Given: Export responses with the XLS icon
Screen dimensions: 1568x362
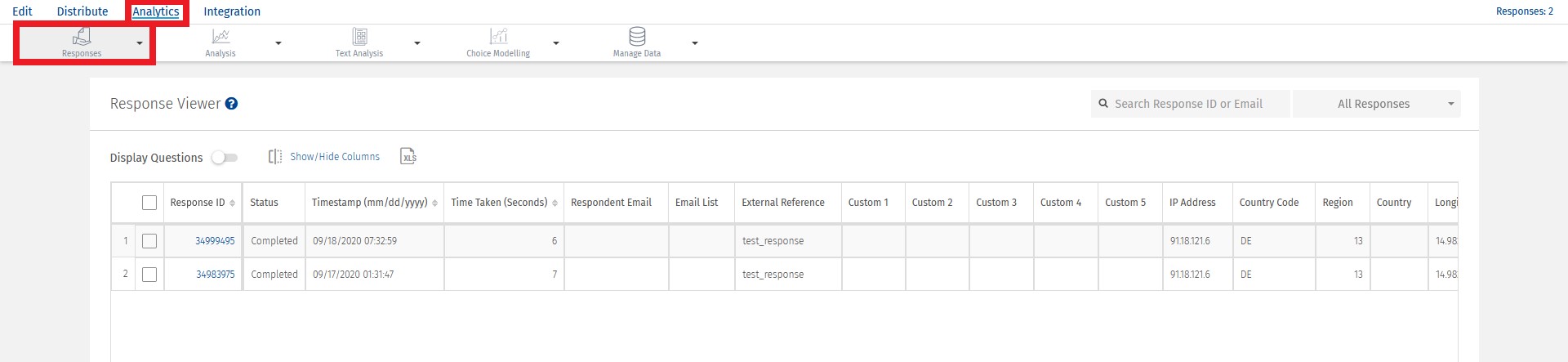Looking at the screenshot, I should (408, 157).
